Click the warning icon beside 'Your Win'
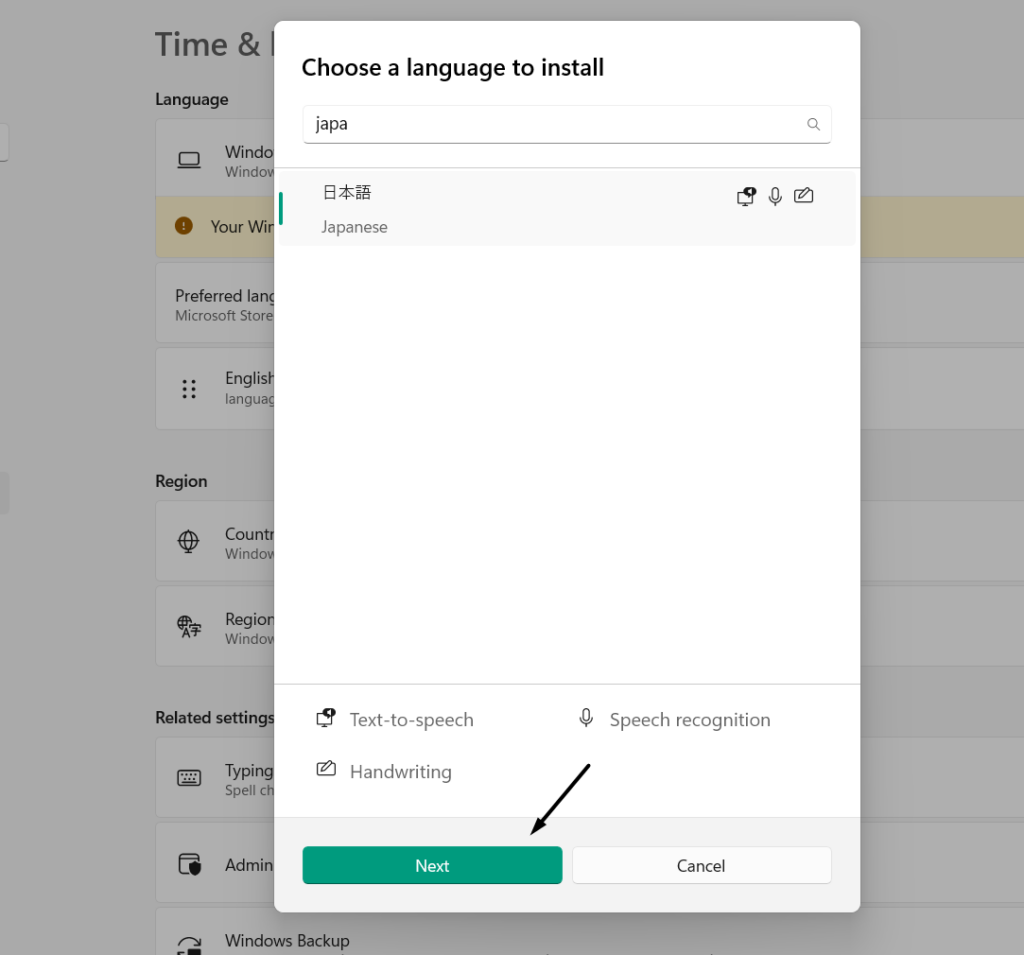Viewport: 1024px width, 955px height. coord(184,226)
